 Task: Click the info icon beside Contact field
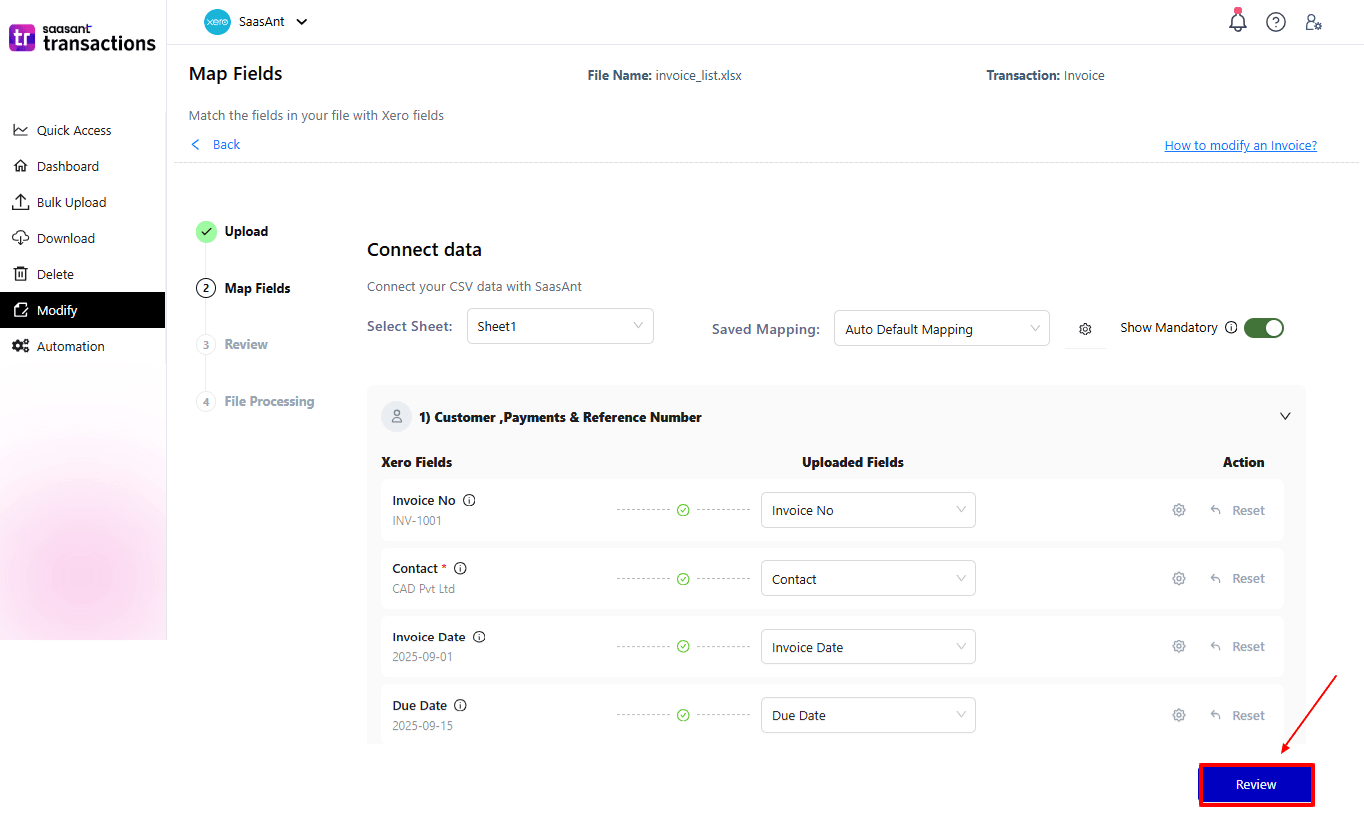click(x=460, y=568)
